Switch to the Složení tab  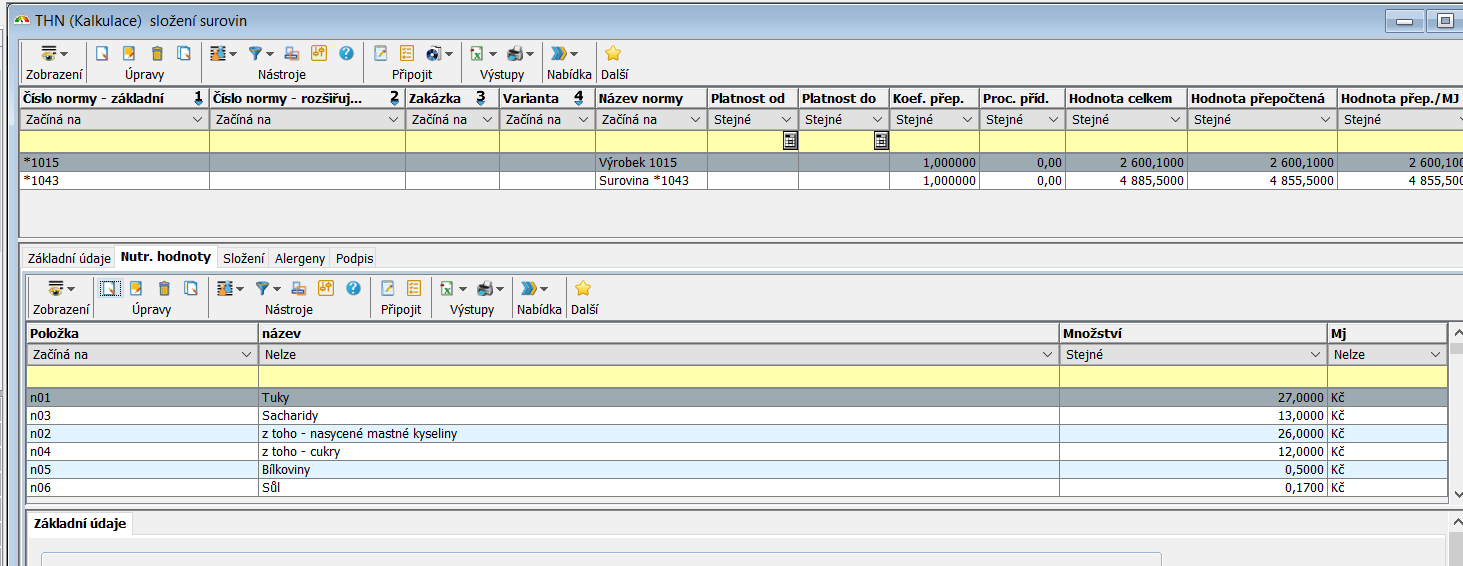pos(243,258)
